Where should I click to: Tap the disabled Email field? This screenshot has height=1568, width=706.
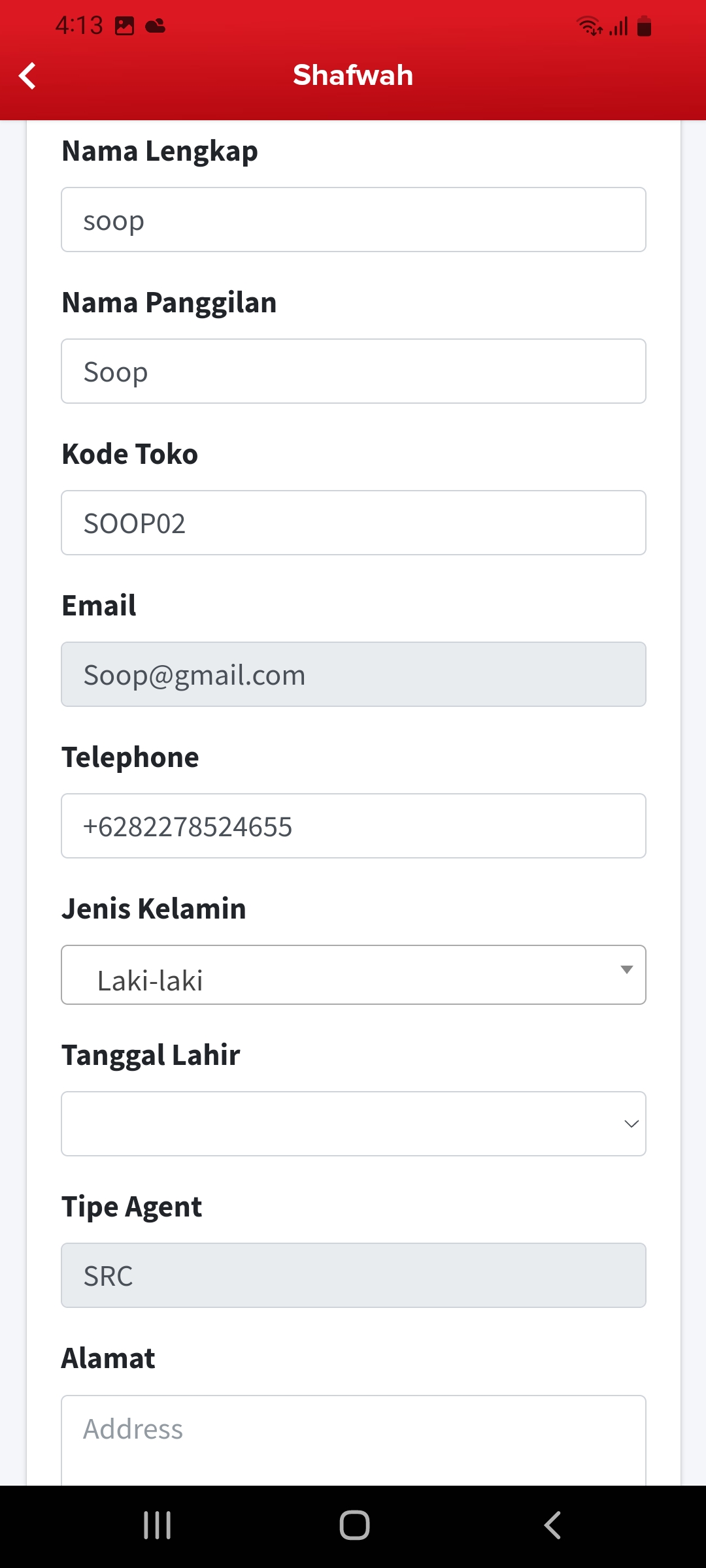pos(353,674)
